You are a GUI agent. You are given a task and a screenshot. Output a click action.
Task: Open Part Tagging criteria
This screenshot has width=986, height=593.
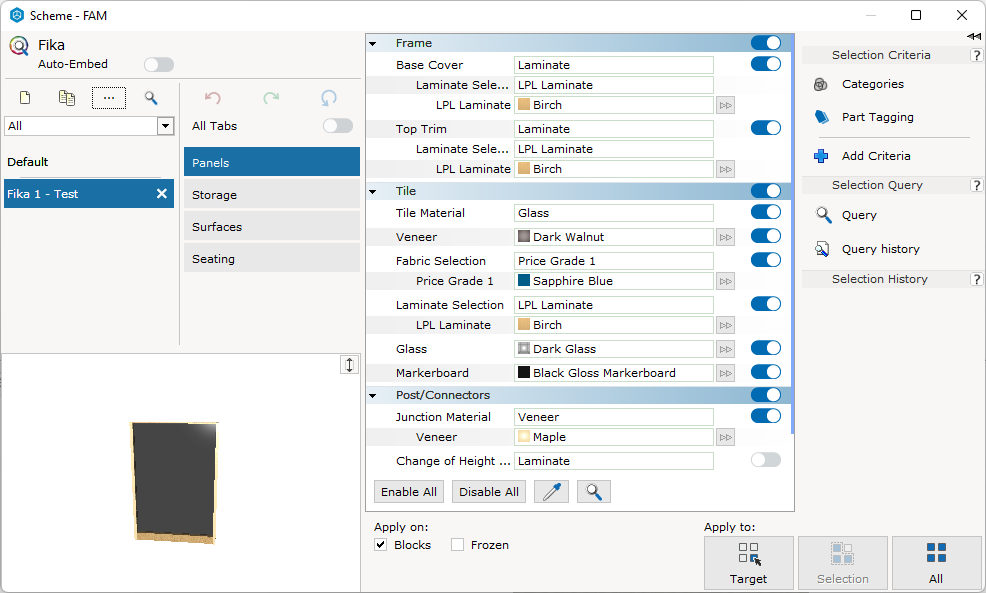tap(877, 117)
